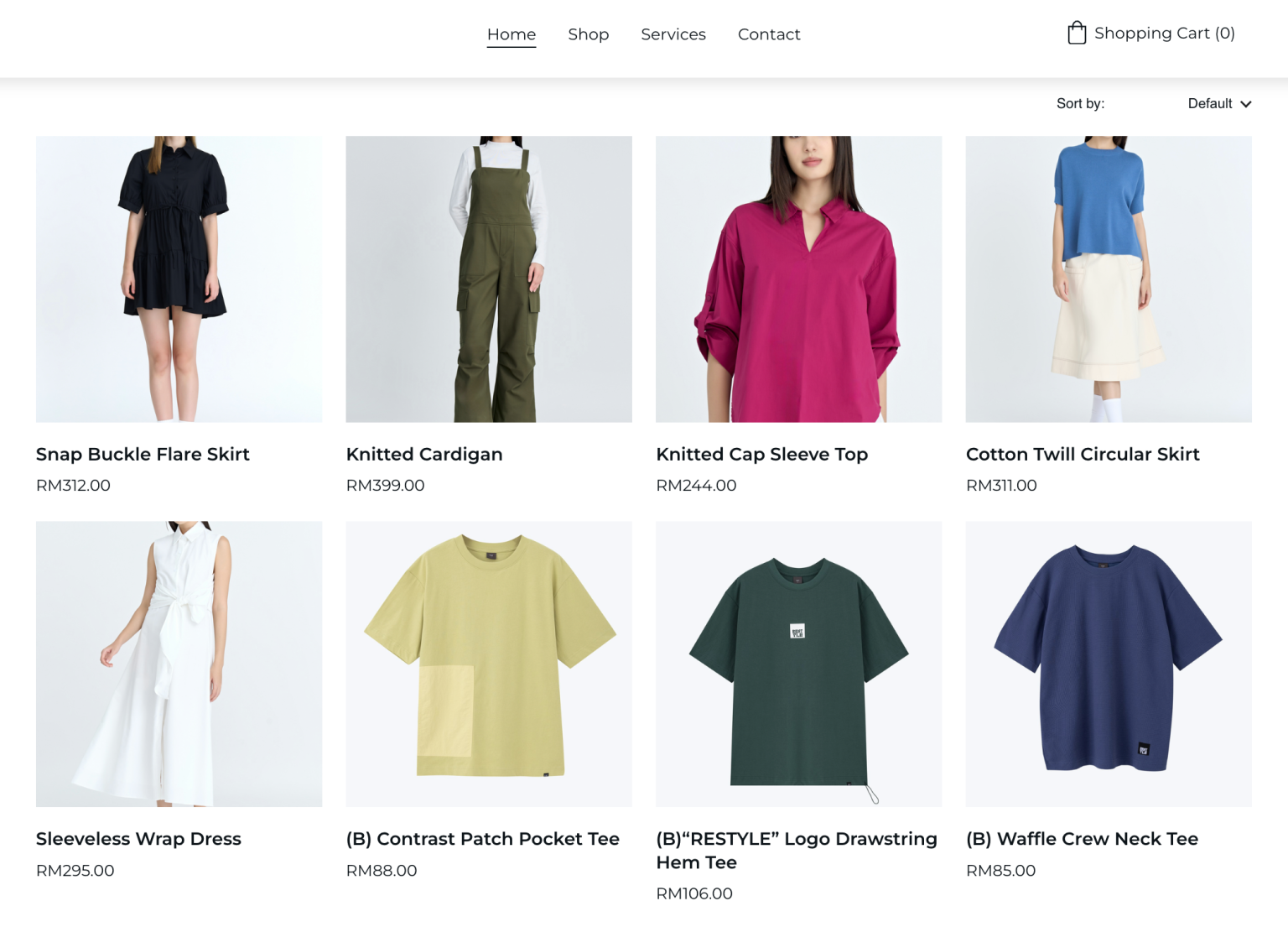Click the (B) Waffle Crew Neck Tee link
1288x927 pixels.
coord(1082,838)
